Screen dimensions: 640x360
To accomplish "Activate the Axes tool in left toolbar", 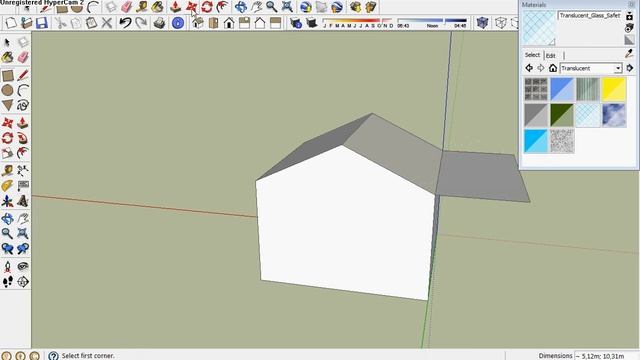I will point(7,201).
